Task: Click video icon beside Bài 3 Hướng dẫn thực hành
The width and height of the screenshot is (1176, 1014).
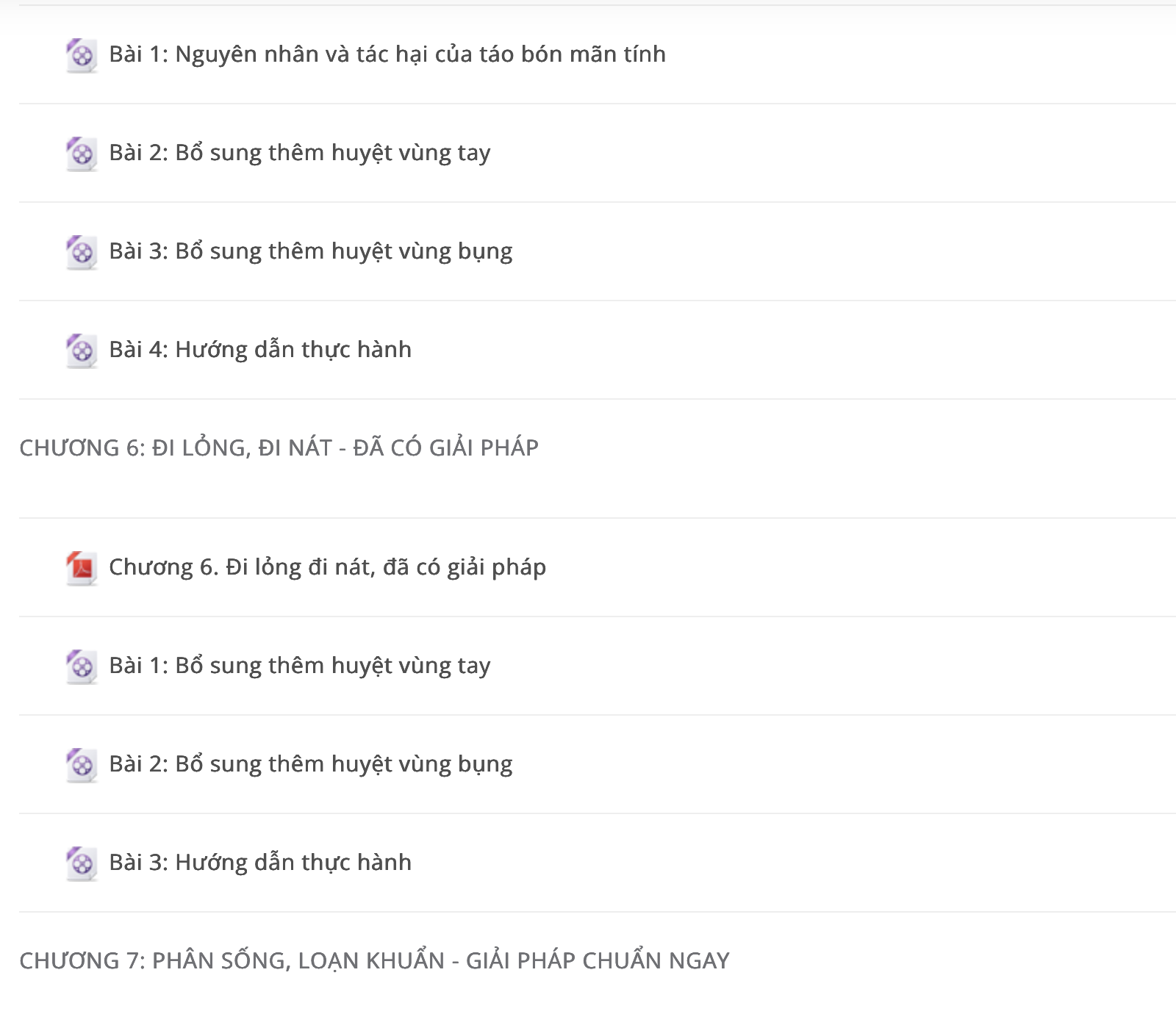Action: 82,863
